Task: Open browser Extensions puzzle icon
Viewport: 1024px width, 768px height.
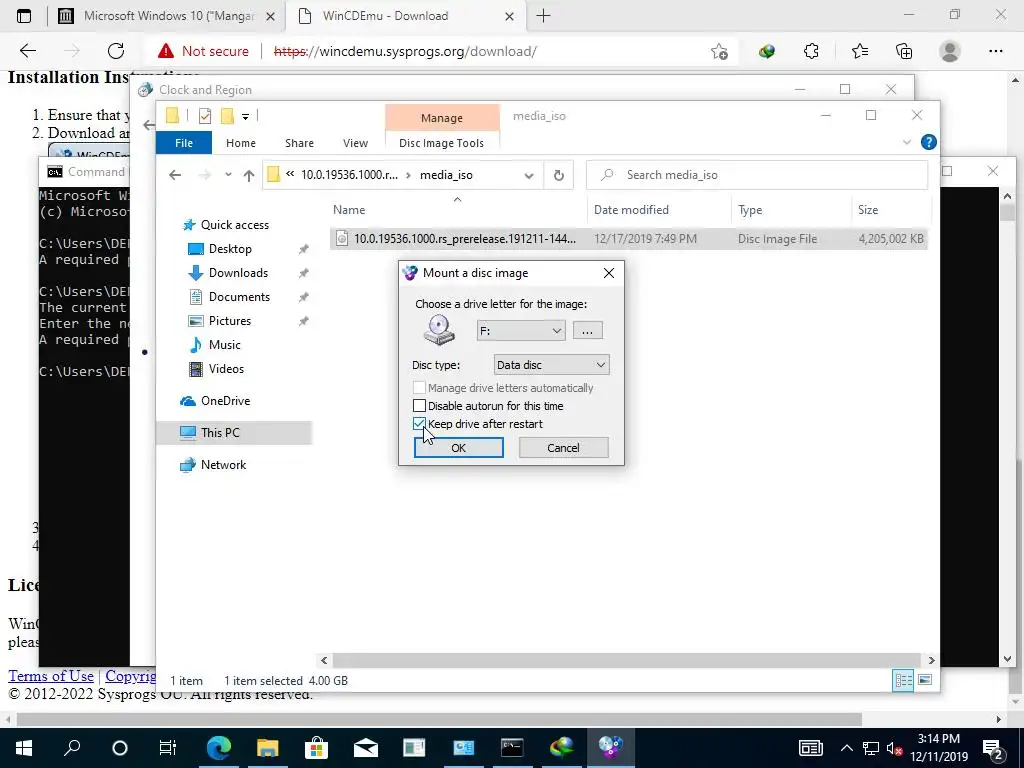Action: coord(811,51)
